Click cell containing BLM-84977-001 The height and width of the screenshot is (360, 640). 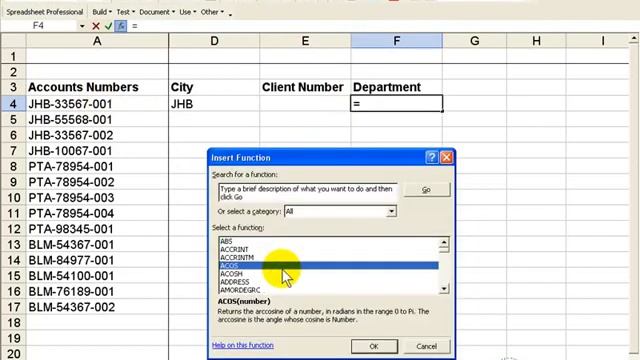pyautogui.click(x=97, y=260)
